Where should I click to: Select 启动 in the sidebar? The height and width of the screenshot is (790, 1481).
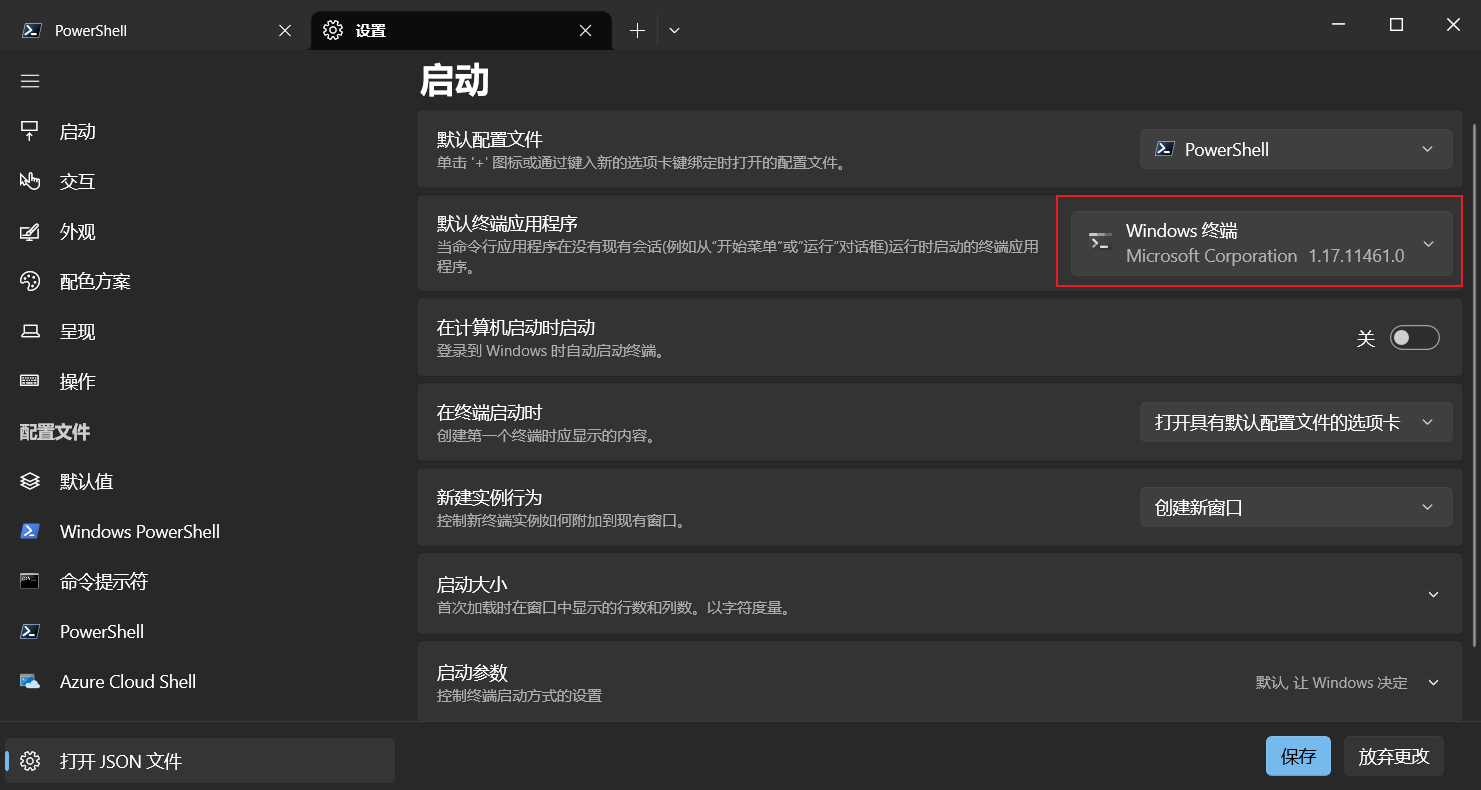(x=200, y=131)
